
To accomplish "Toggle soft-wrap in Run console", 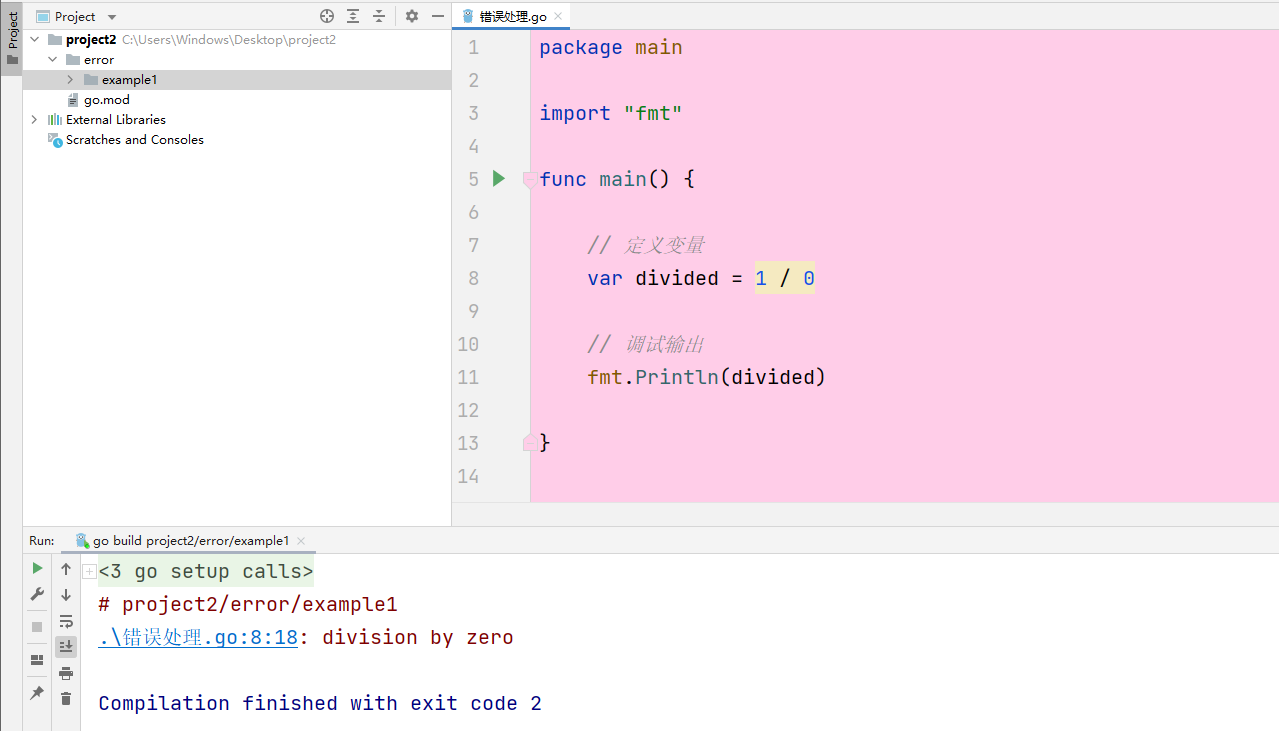I will pos(66,621).
